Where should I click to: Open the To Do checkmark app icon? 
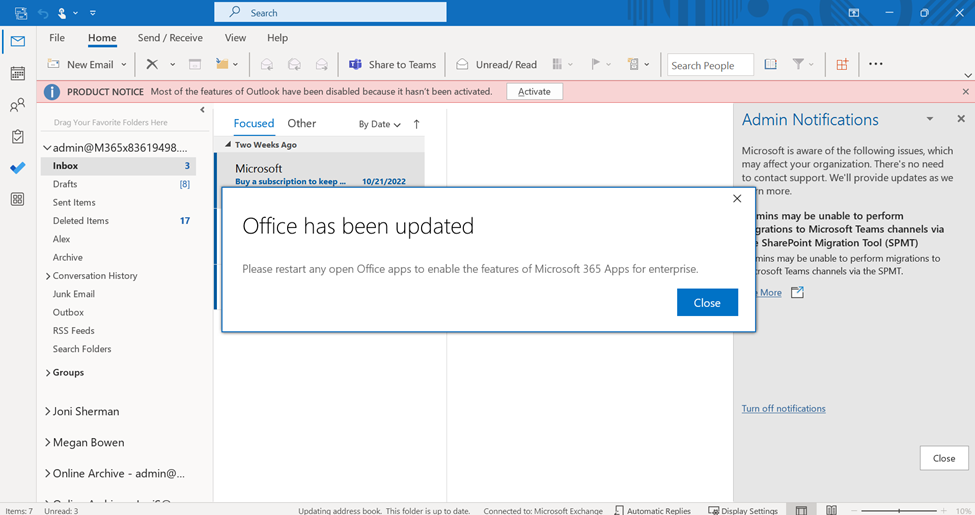pos(18,168)
